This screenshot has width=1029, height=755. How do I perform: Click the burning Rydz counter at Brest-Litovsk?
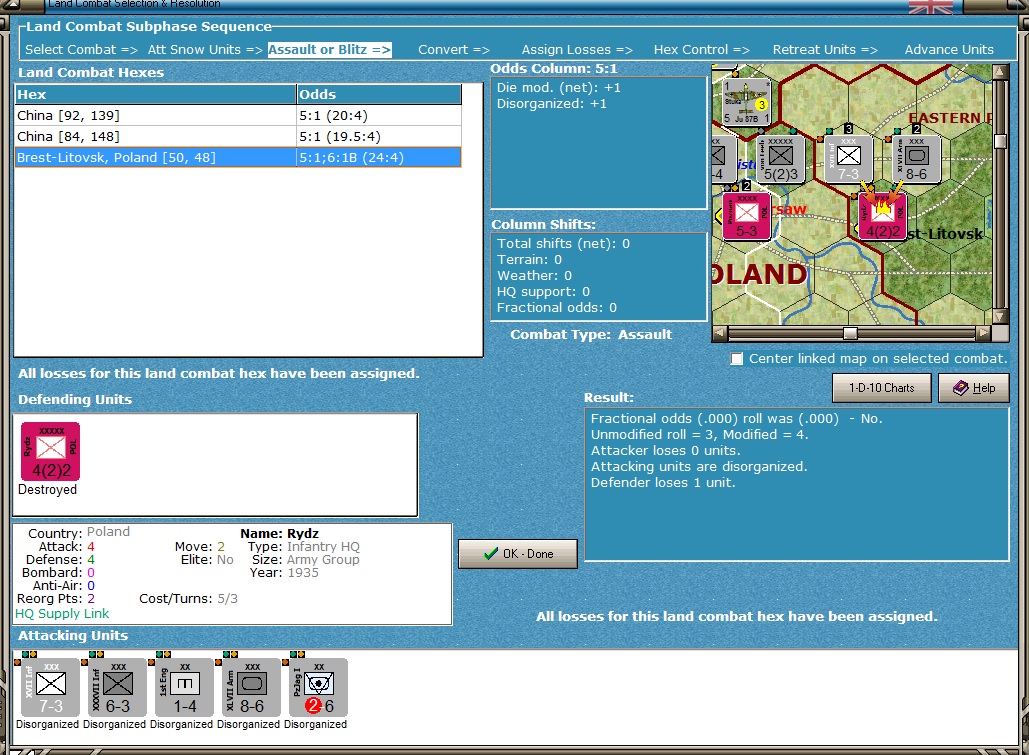tap(883, 216)
